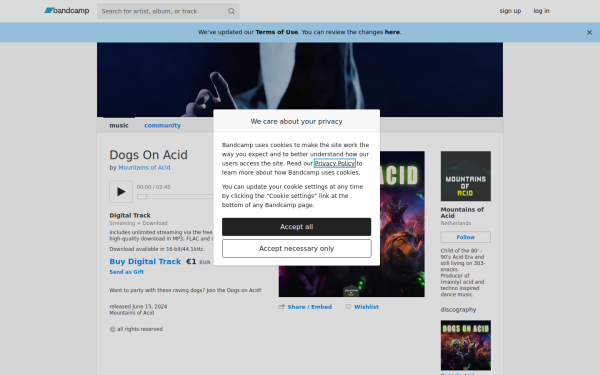Image resolution: width=600 pixels, height=375 pixels.
Task: Click the share arrow icon
Action: point(282,307)
